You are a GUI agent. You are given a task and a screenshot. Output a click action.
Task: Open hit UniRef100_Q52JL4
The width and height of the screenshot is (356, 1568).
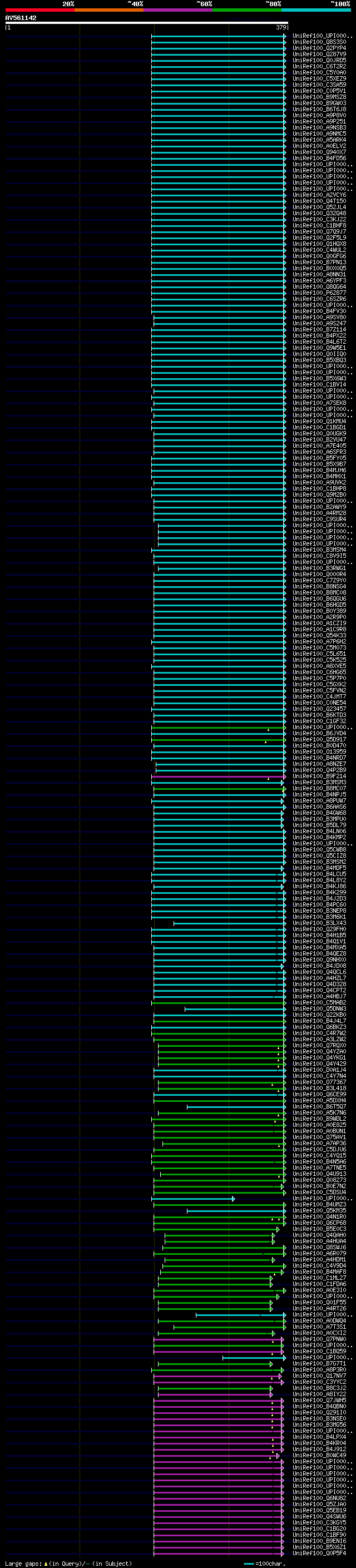click(x=319, y=207)
